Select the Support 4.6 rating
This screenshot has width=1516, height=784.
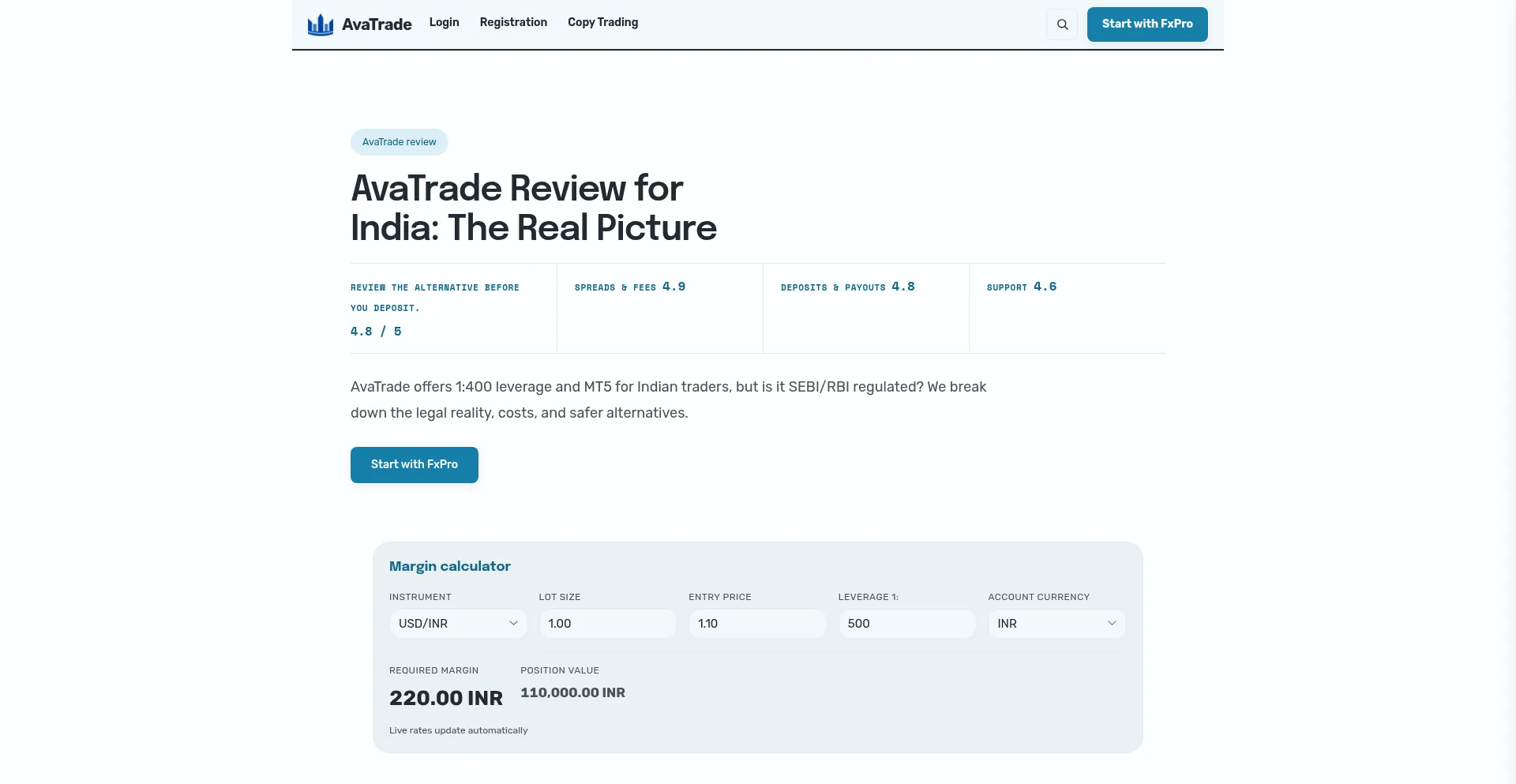tap(1022, 287)
